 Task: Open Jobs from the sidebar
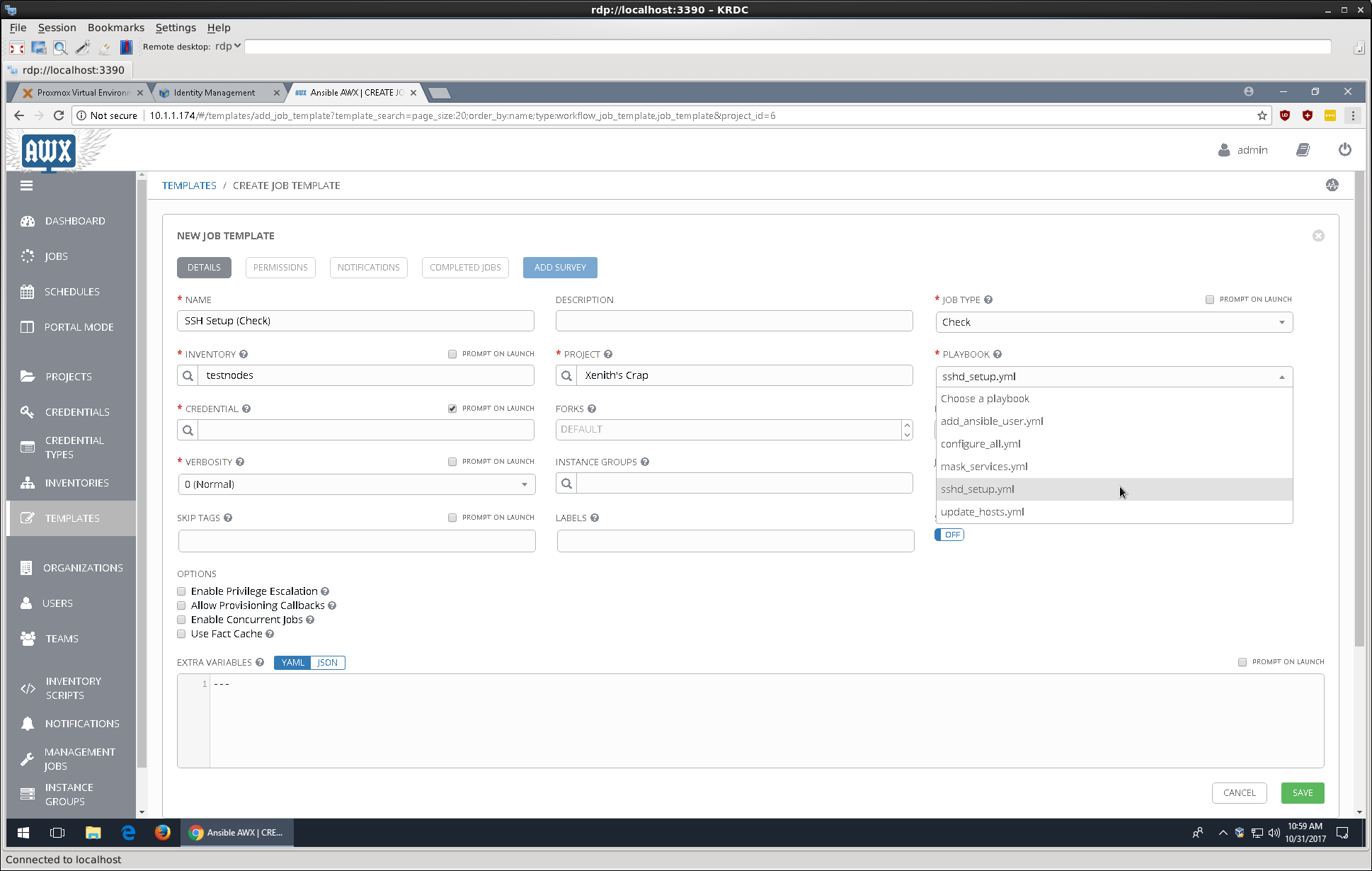pos(56,256)
